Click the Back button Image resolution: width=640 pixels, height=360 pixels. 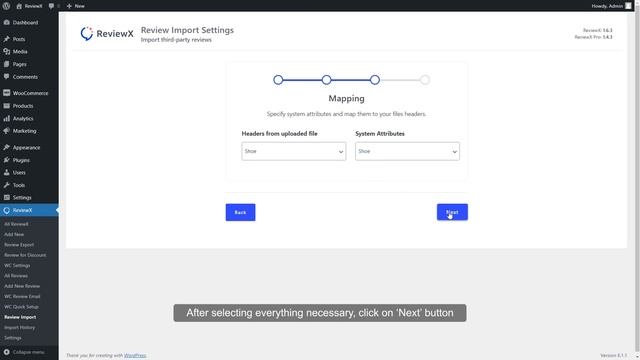tap(240, 212)
